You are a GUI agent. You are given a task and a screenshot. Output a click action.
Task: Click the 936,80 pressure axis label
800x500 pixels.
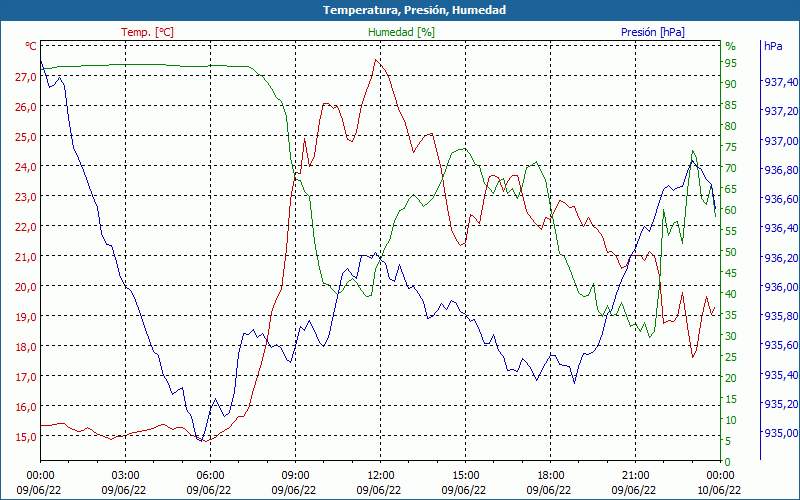pyautogui.click(x=780, y=170)
